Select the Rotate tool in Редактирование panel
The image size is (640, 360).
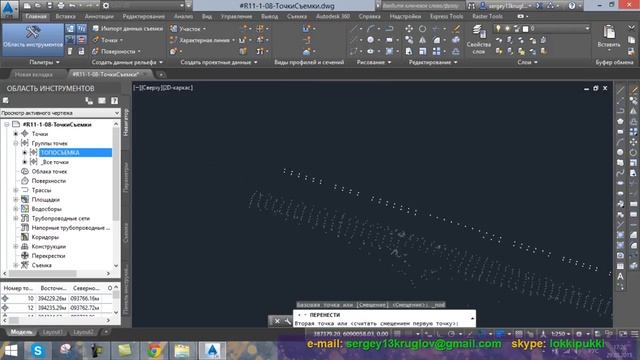click(x=422, y=29)
